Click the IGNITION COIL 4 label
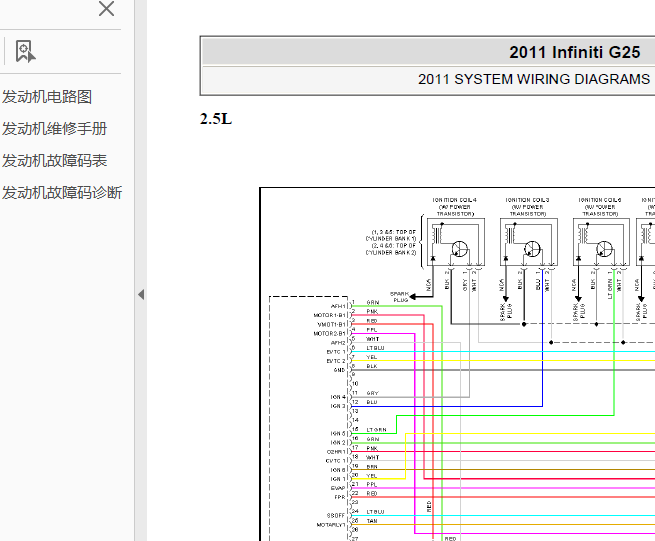The width and height of the screenshot is (655, 541). 455,200
